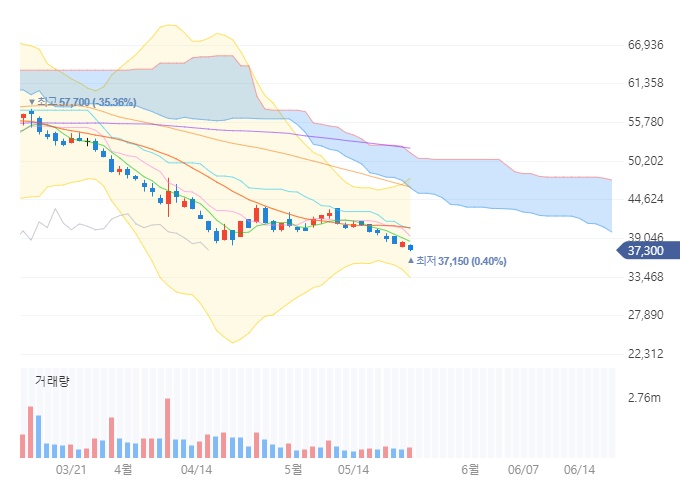Select the low marker label 최저 37,150
680x497 pixels.
point(457,261)
